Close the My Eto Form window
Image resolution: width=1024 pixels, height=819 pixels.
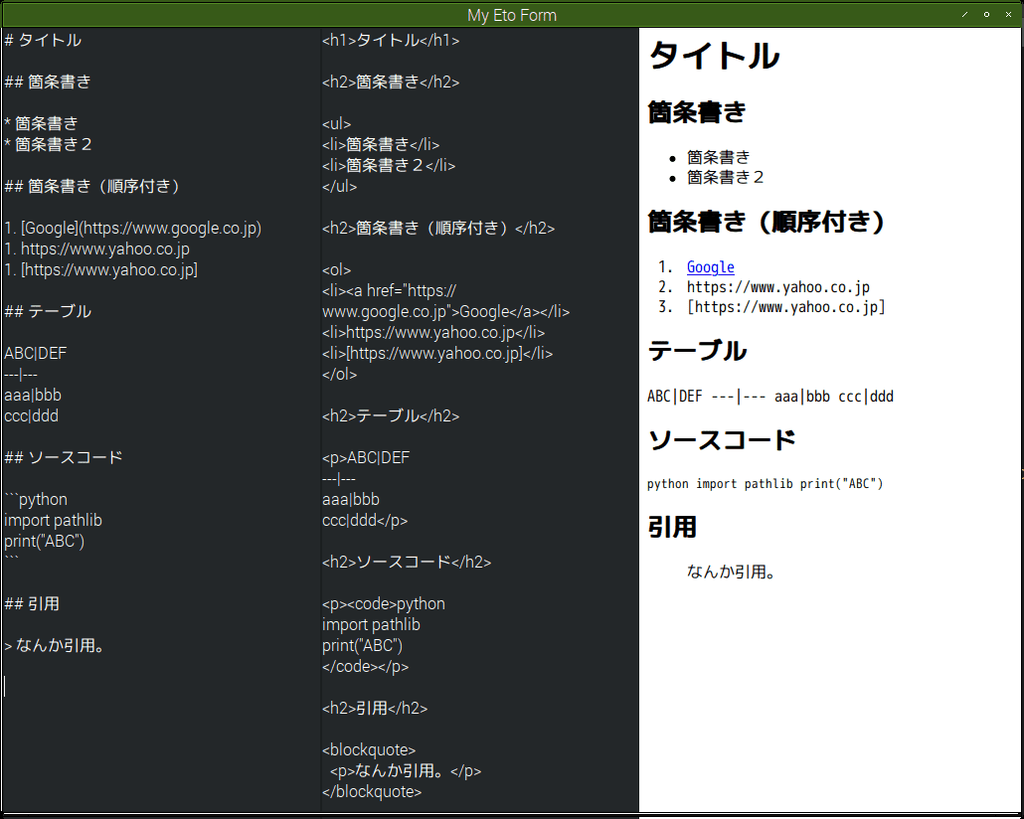pos(1008,14)
